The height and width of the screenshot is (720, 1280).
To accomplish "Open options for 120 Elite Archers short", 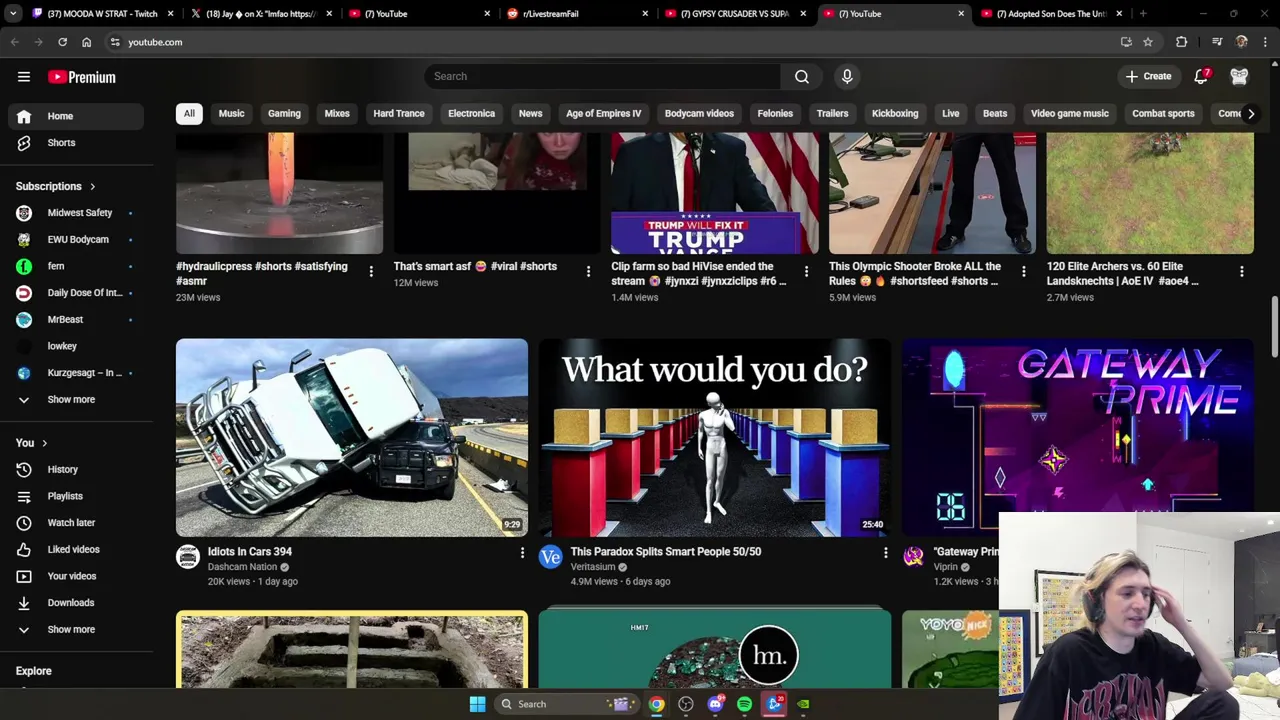I will coord(1241,272).
